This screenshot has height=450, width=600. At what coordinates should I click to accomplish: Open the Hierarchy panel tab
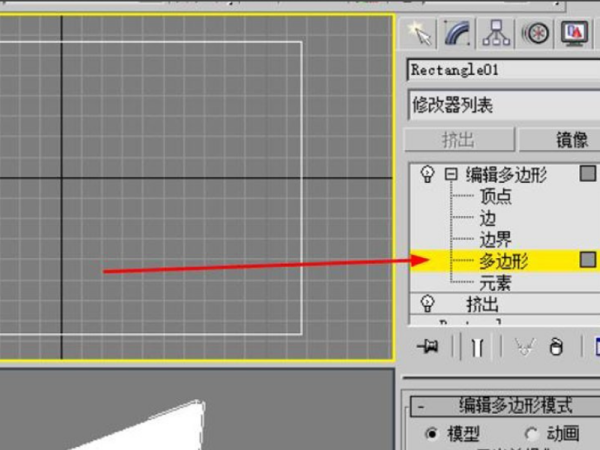(496, 34)
